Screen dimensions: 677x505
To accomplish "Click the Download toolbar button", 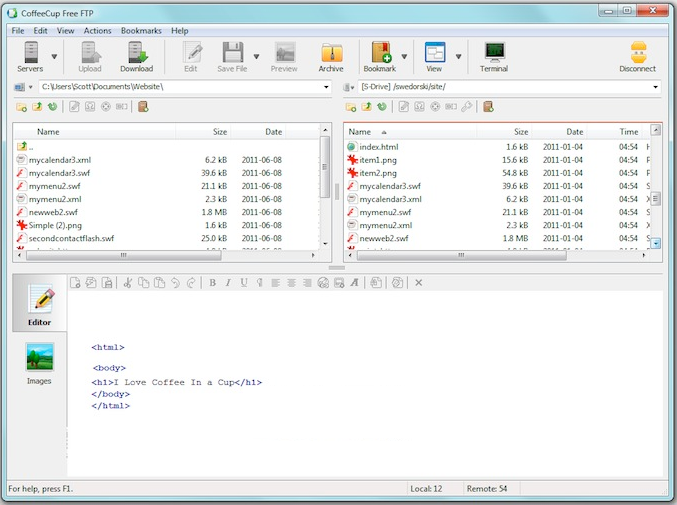I will click(x=137, y=56).
